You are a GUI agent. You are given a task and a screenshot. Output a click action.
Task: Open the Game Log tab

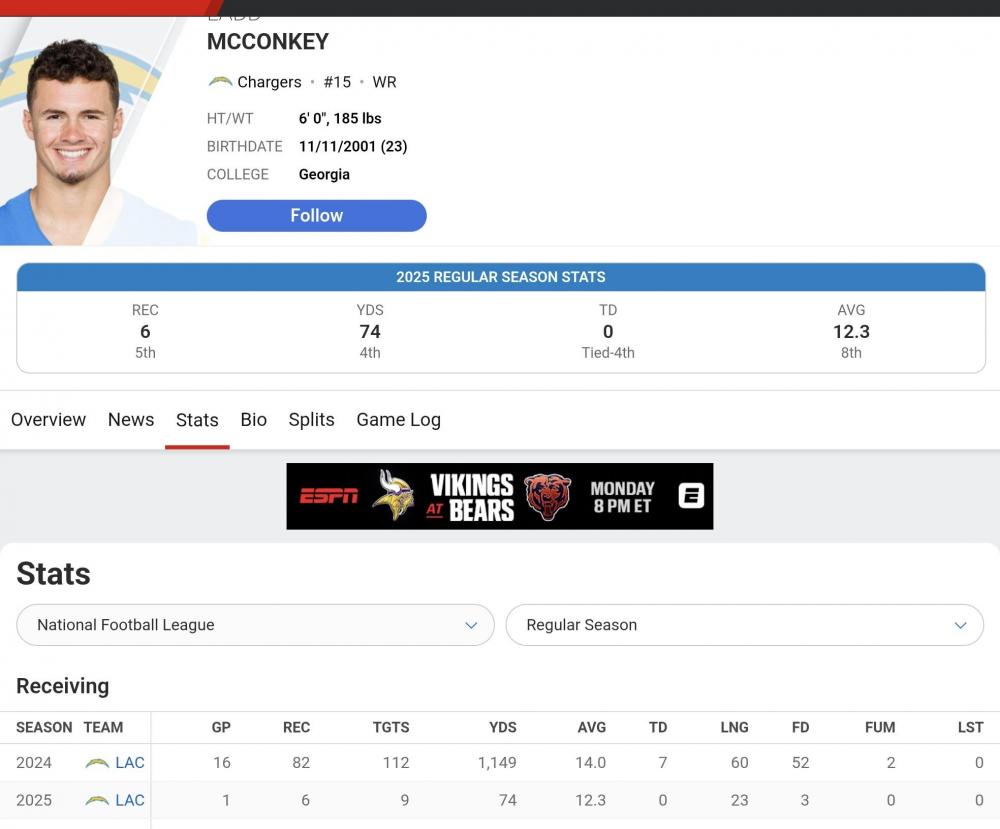point(398,420)
